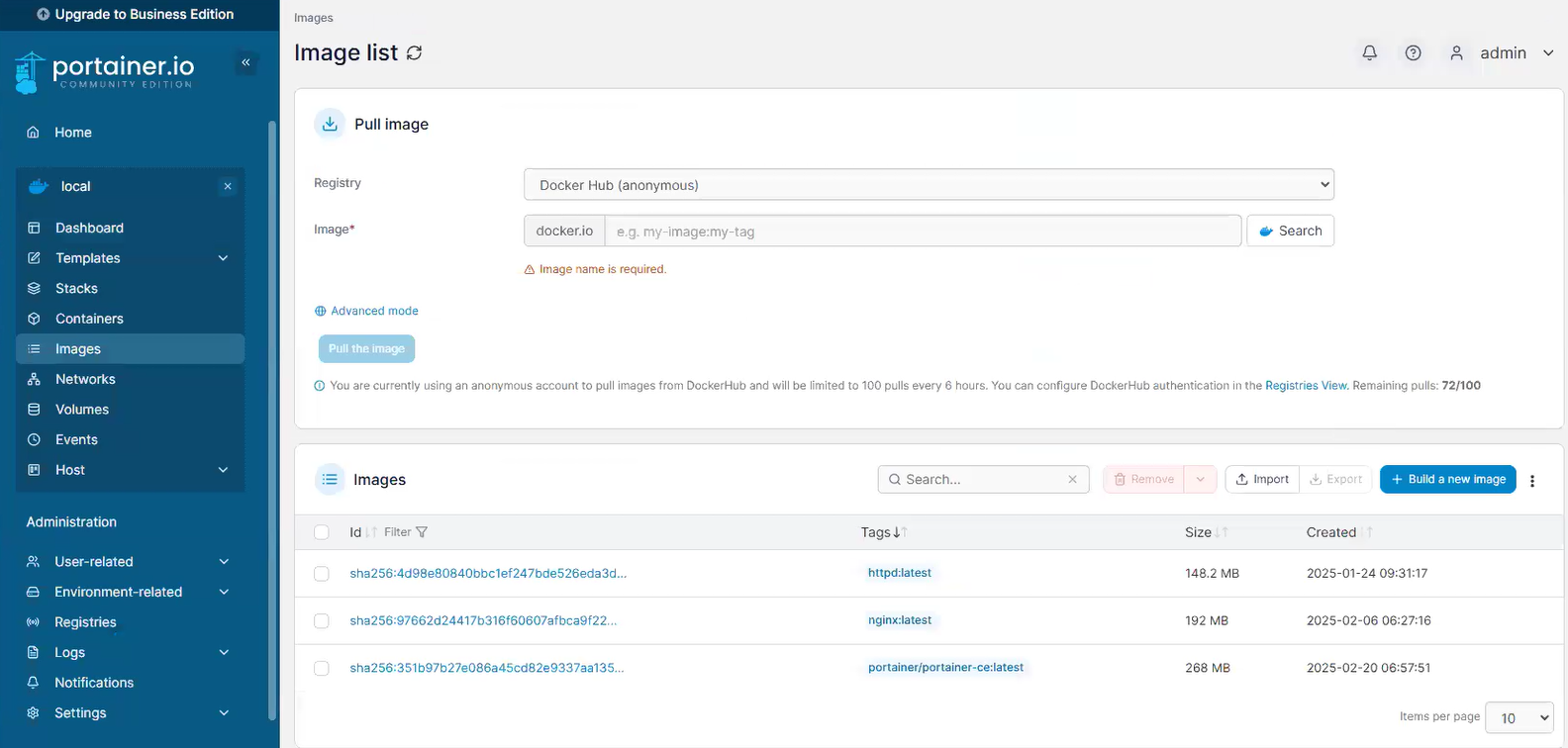This screenshot has width=1568, height=748.
Task: Expand the Host submenu chevron
Action: coord(223,470)
